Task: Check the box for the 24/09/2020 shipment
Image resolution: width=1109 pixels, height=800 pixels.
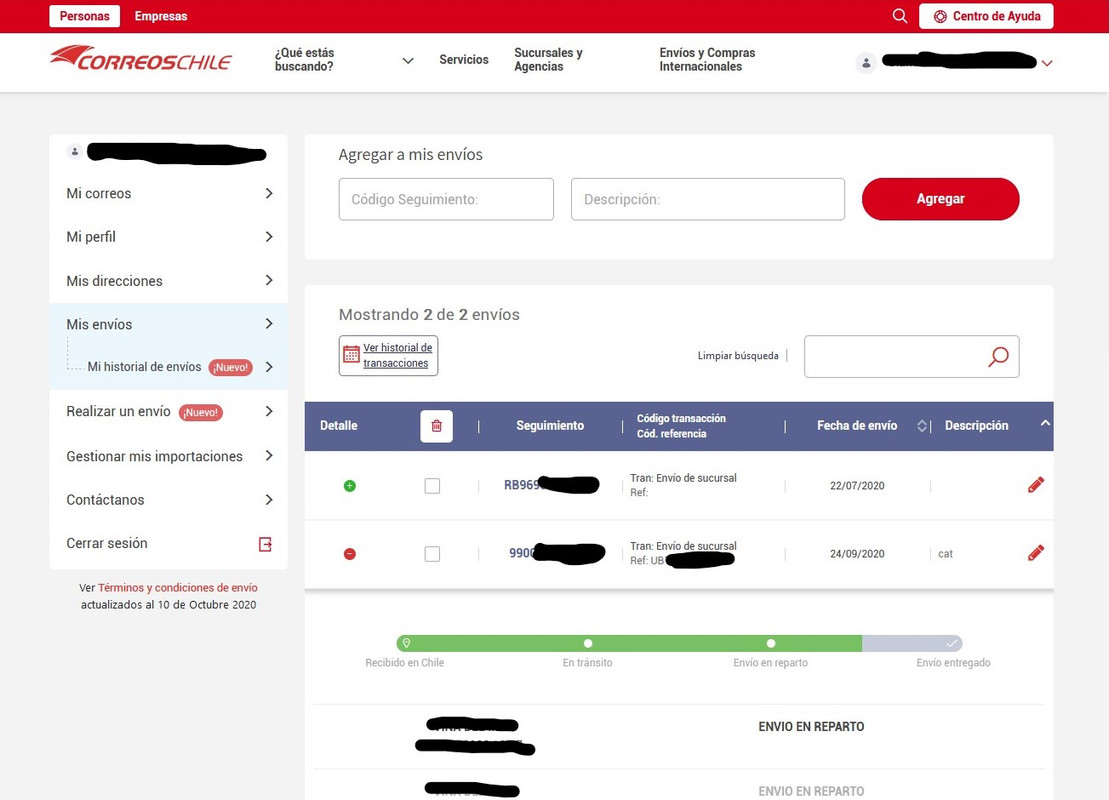Action: coord(432,554)
